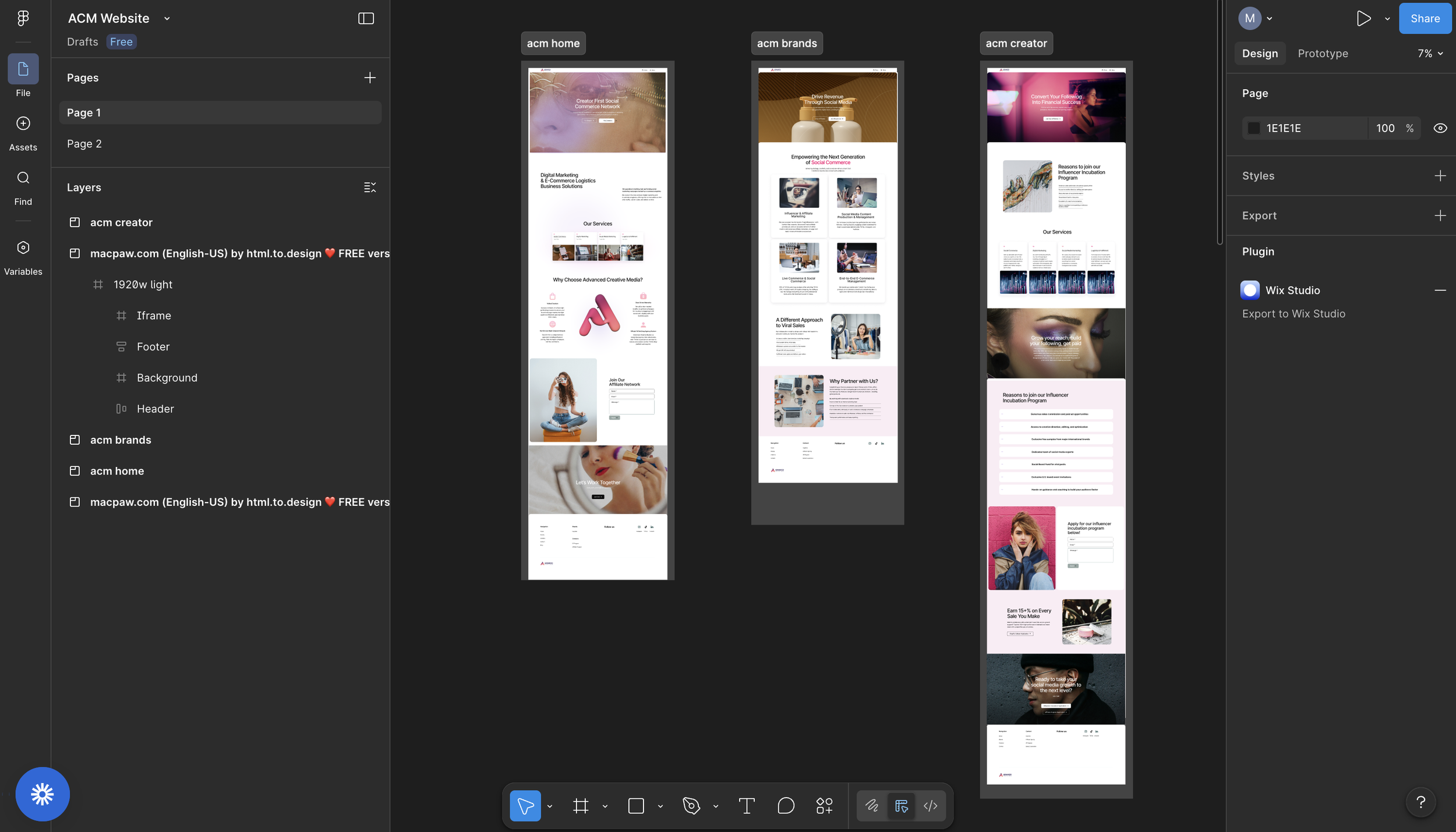Select Page 2 in pages list
1456x832 pixels.
click(x=84, y=144)
